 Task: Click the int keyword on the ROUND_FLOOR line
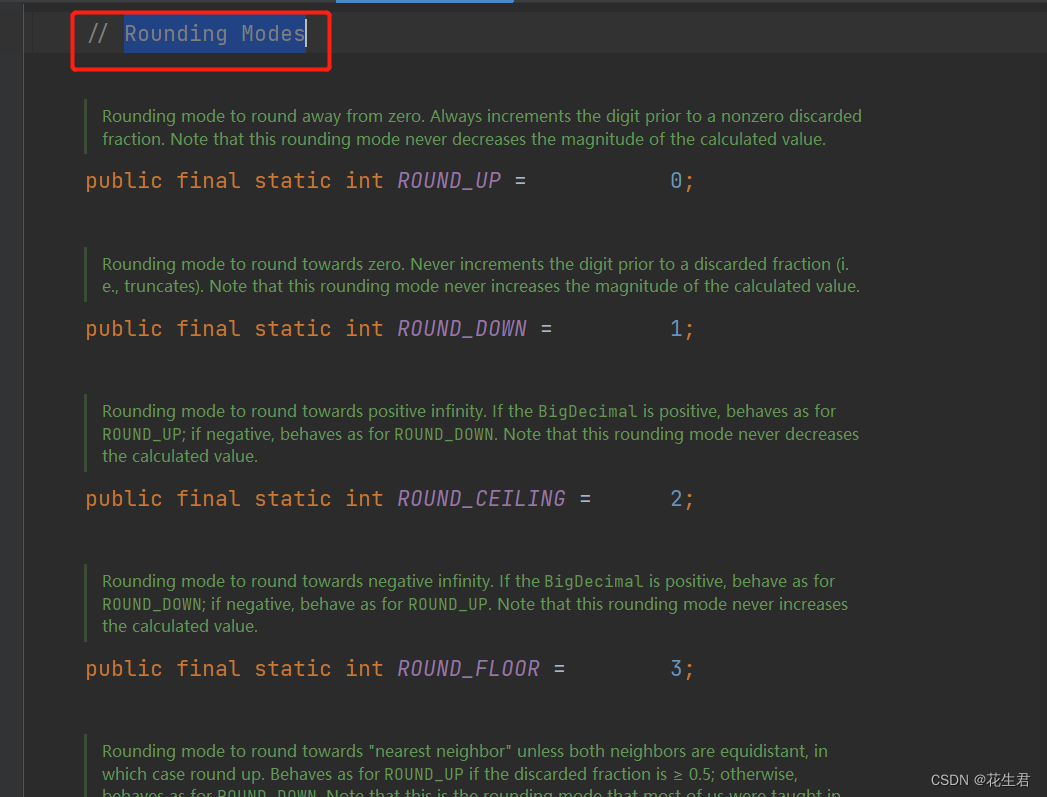364,668
